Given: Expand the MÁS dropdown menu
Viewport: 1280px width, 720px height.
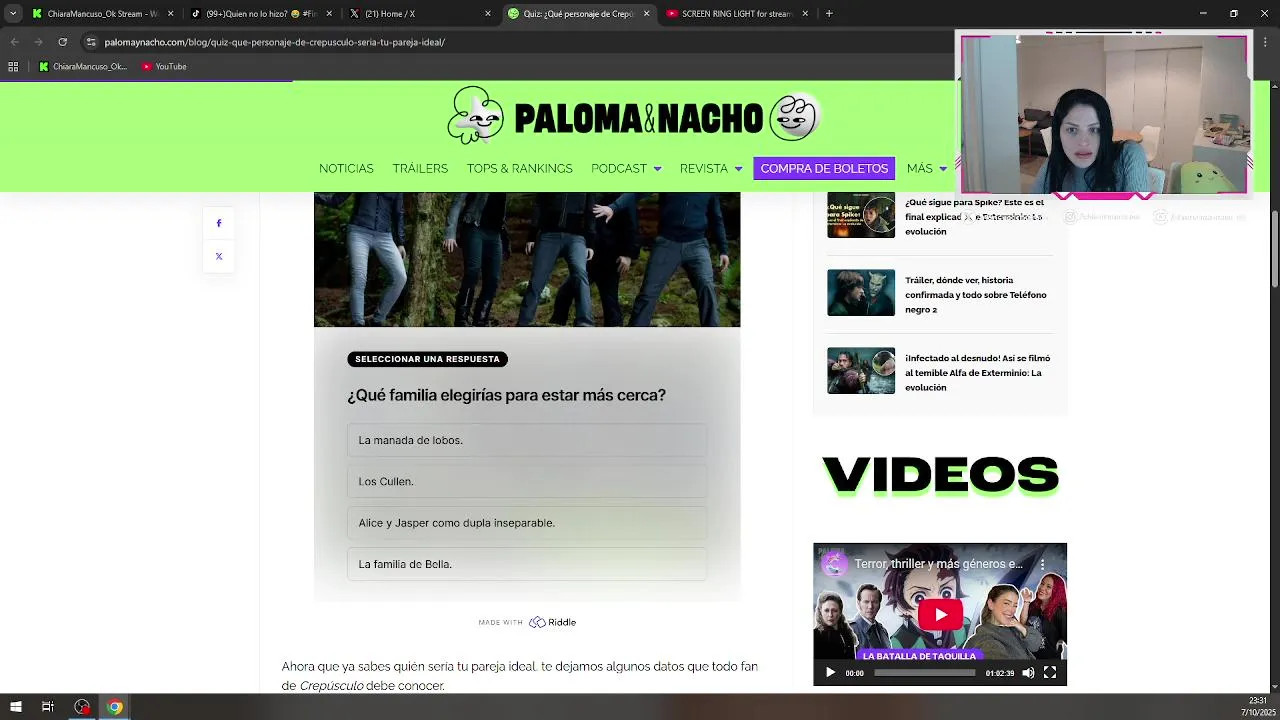Looking at the screenshot, I should coord(926,168).
